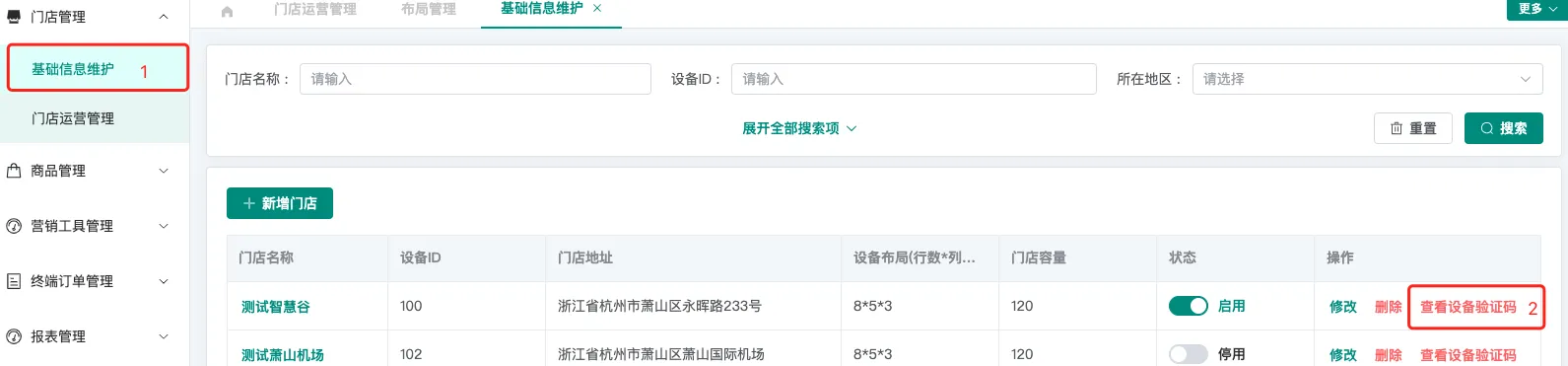Open the 所在地区 dropdown
Image resolution: width=1568 pixels, height=366 pixels.
[x=1367, y=79]
